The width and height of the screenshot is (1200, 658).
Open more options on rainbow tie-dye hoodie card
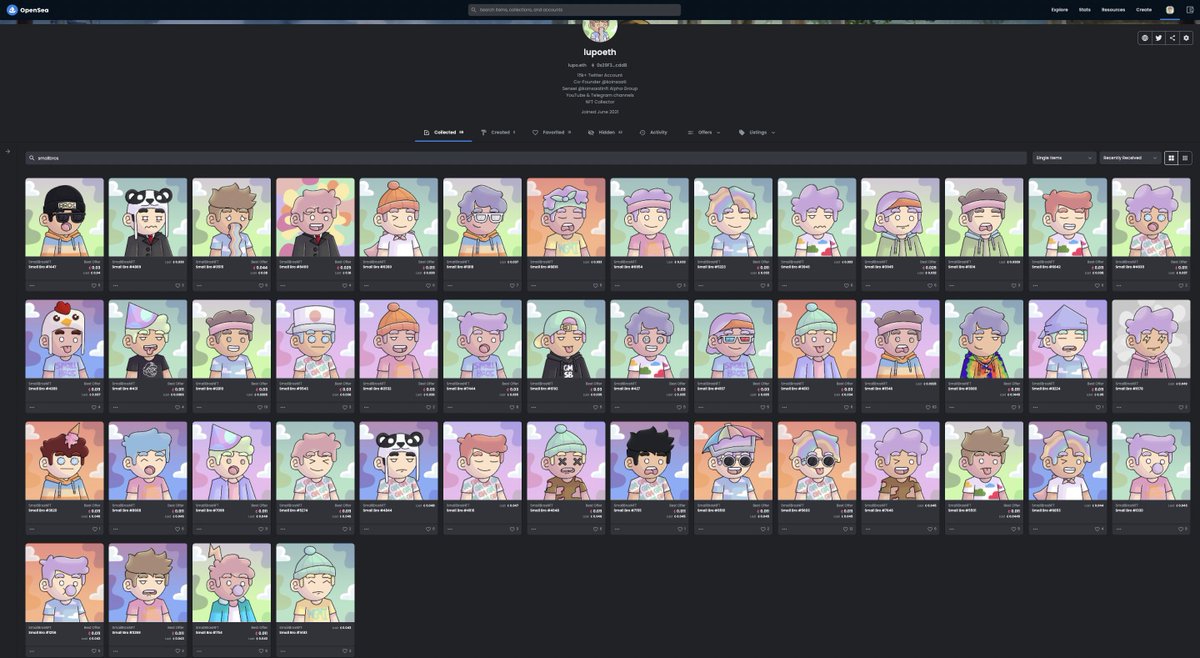951,407
